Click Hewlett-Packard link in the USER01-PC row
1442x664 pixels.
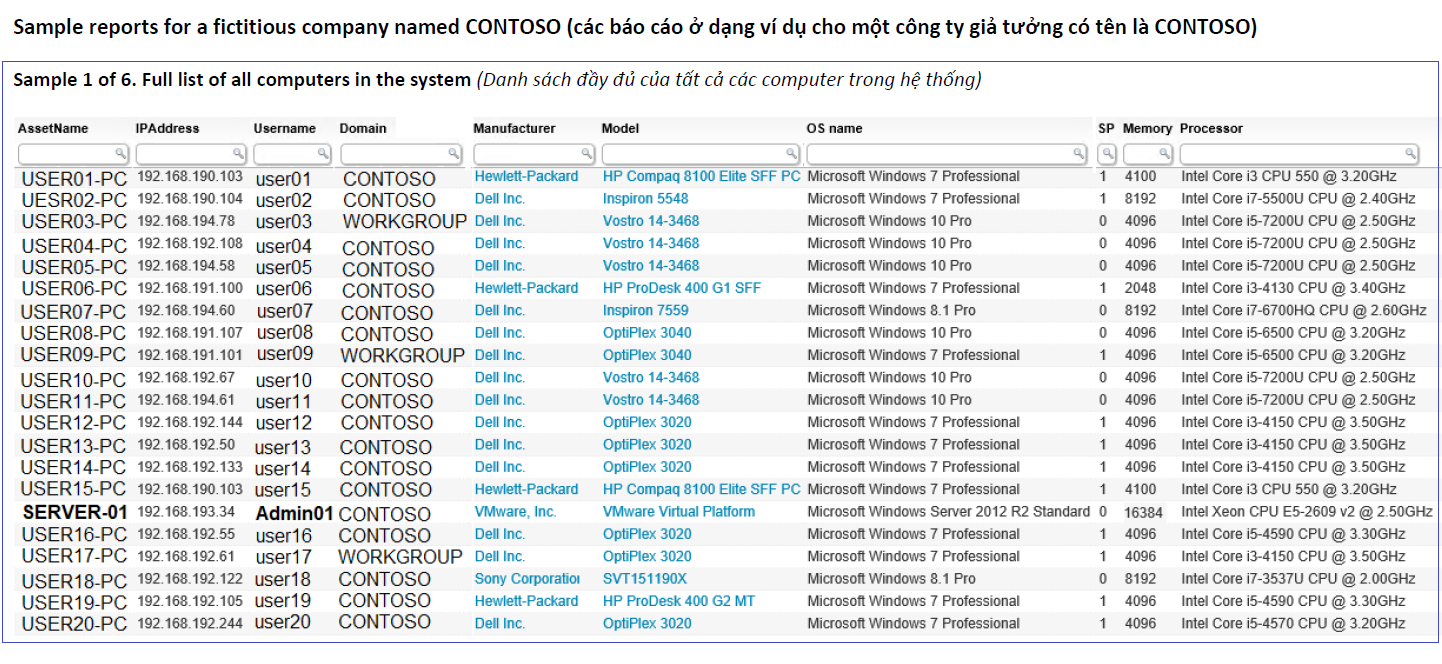pos(526,176)
